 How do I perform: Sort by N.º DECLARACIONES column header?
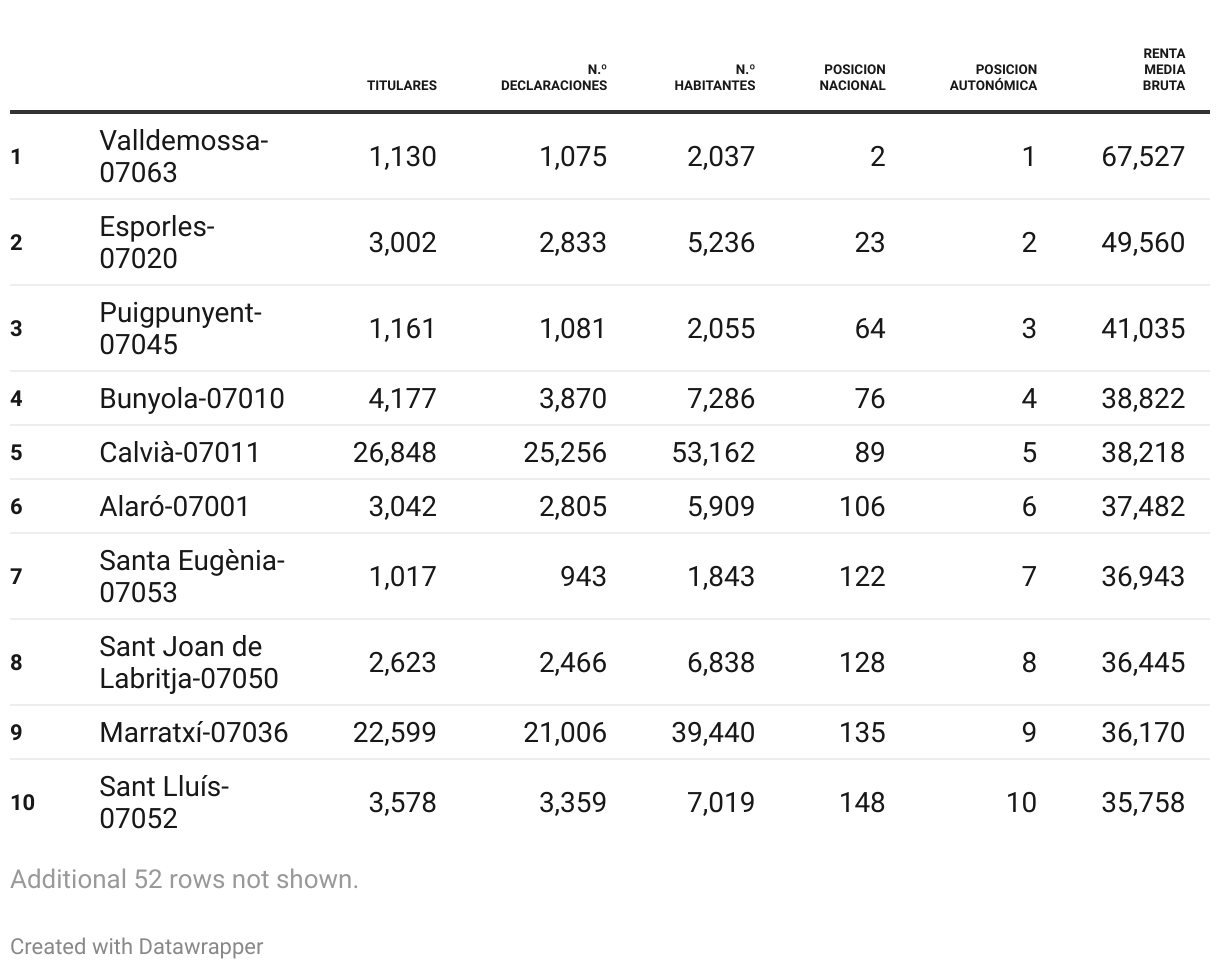[x=554, y=77]
